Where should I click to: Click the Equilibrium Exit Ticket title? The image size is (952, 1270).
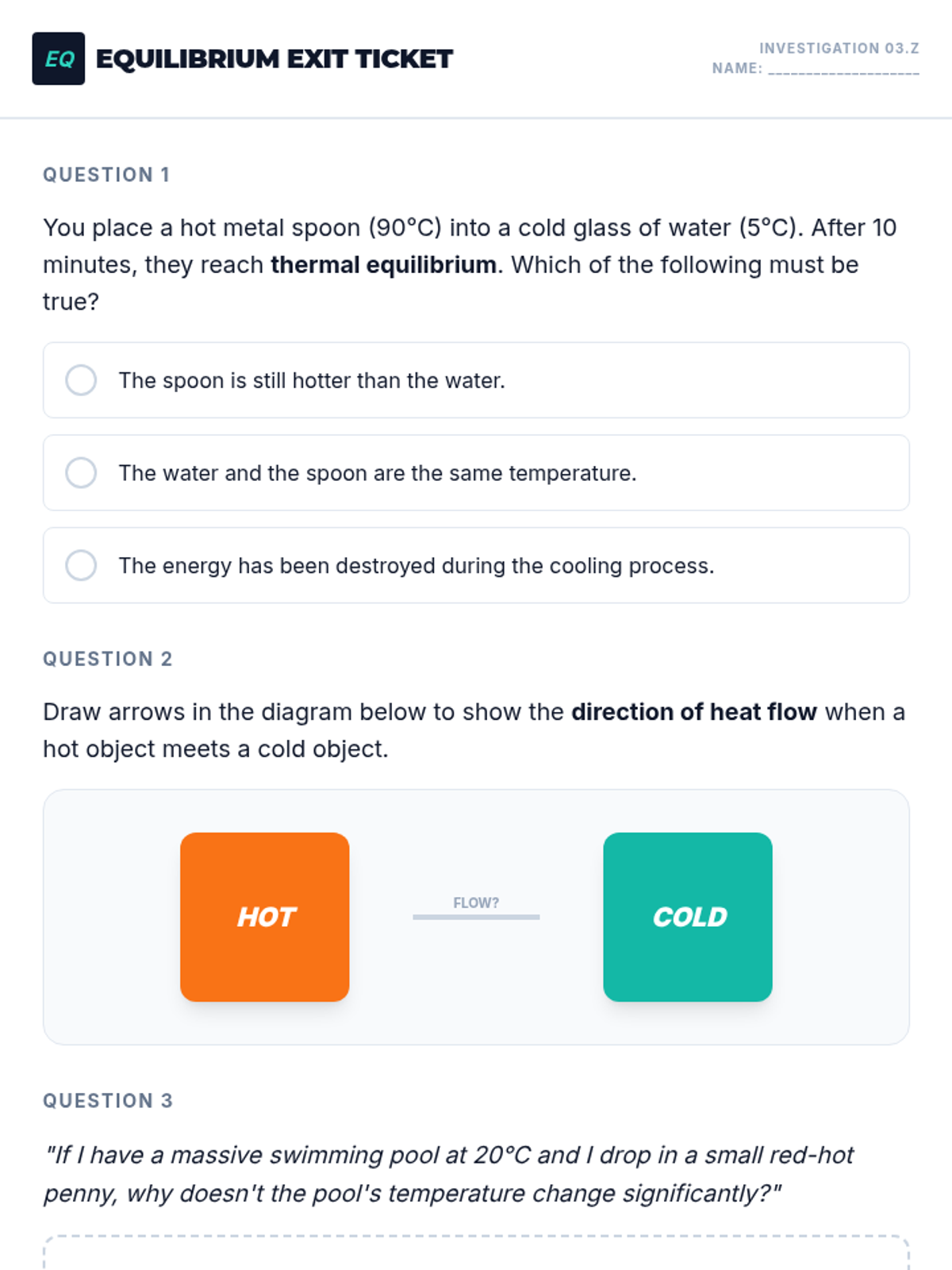pyautogui.click(x=274, y=59)
